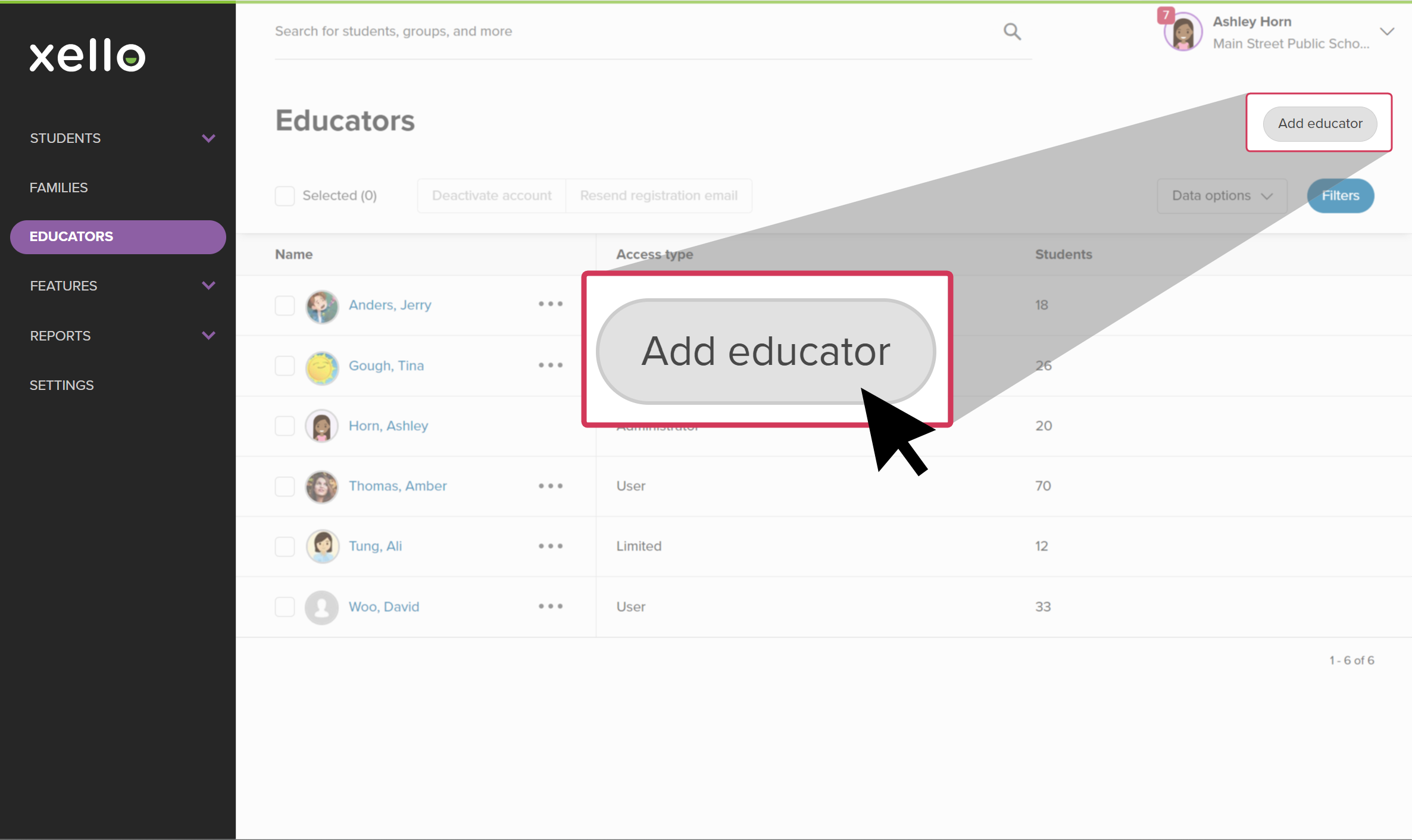Open Ashley Horn's educator profile link
Viewport: 1412px width, 840px height.
point(388,425)
